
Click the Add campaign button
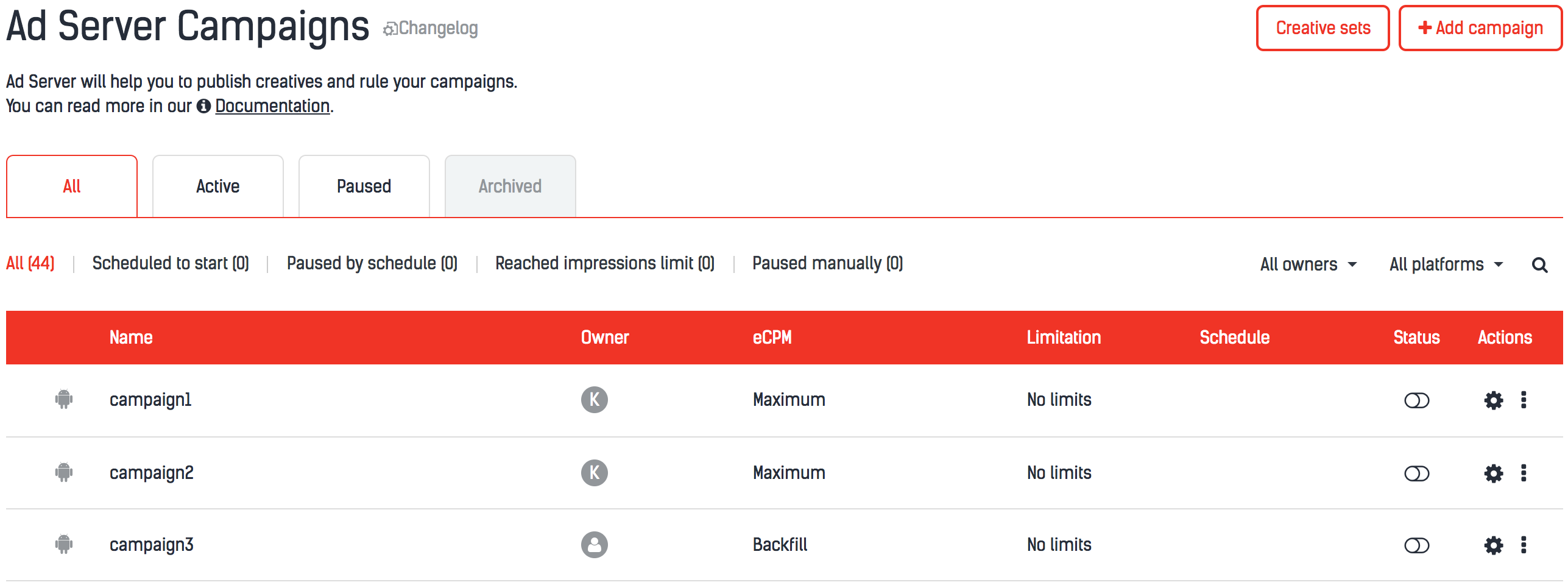pyautogui.click(x=1480, y=28)
